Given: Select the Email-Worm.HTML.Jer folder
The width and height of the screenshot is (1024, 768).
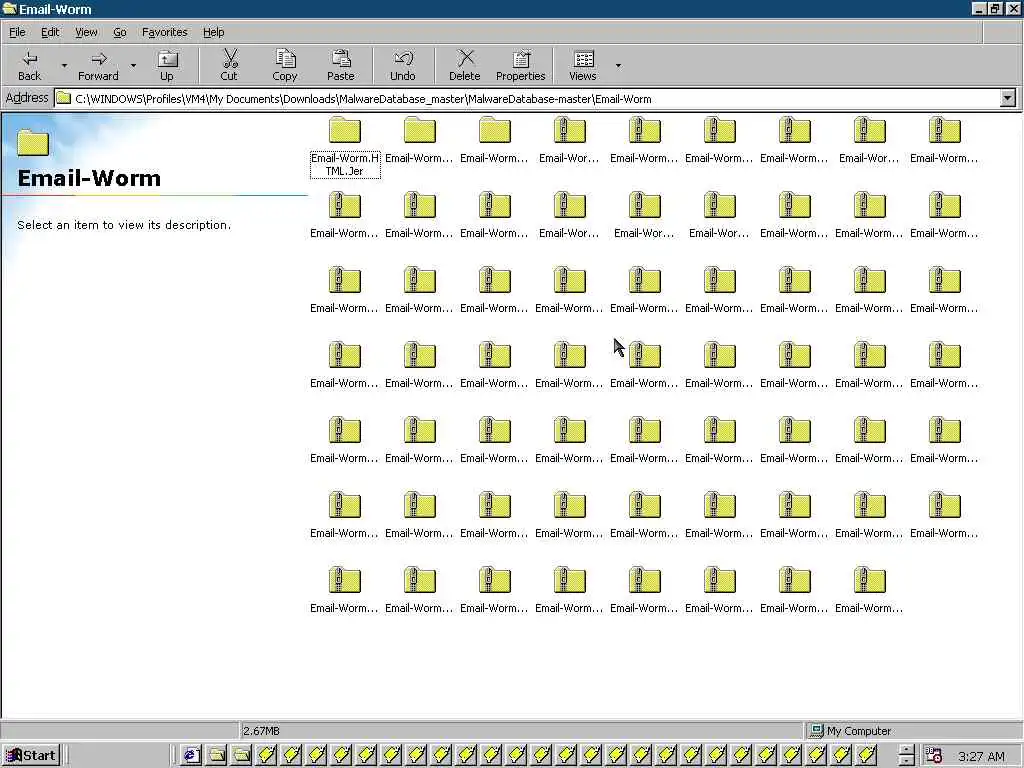Looking at the screenshot, I should click(345, 147).
